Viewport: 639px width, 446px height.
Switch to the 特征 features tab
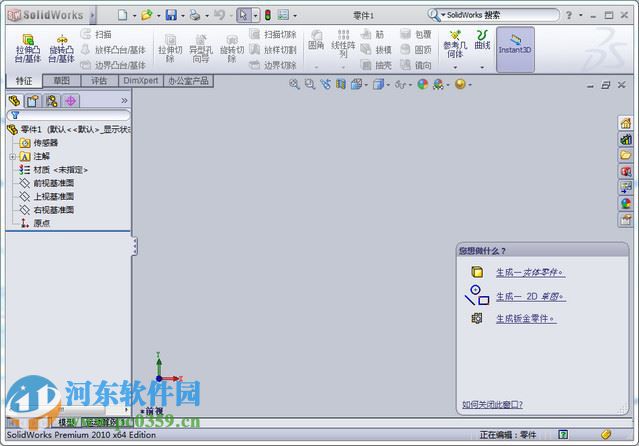point(24,81)
